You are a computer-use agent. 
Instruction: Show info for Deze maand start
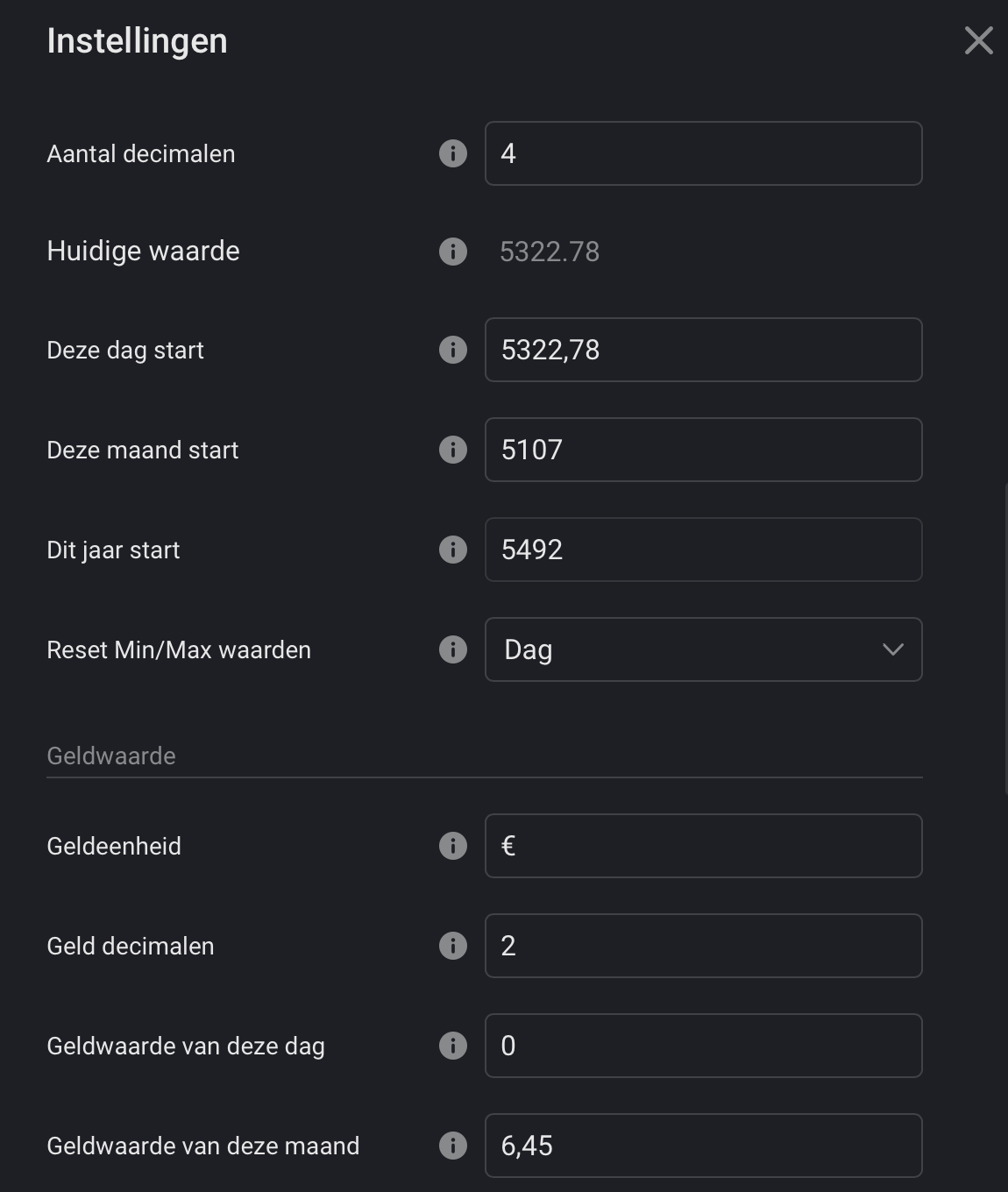pos(452,451)
